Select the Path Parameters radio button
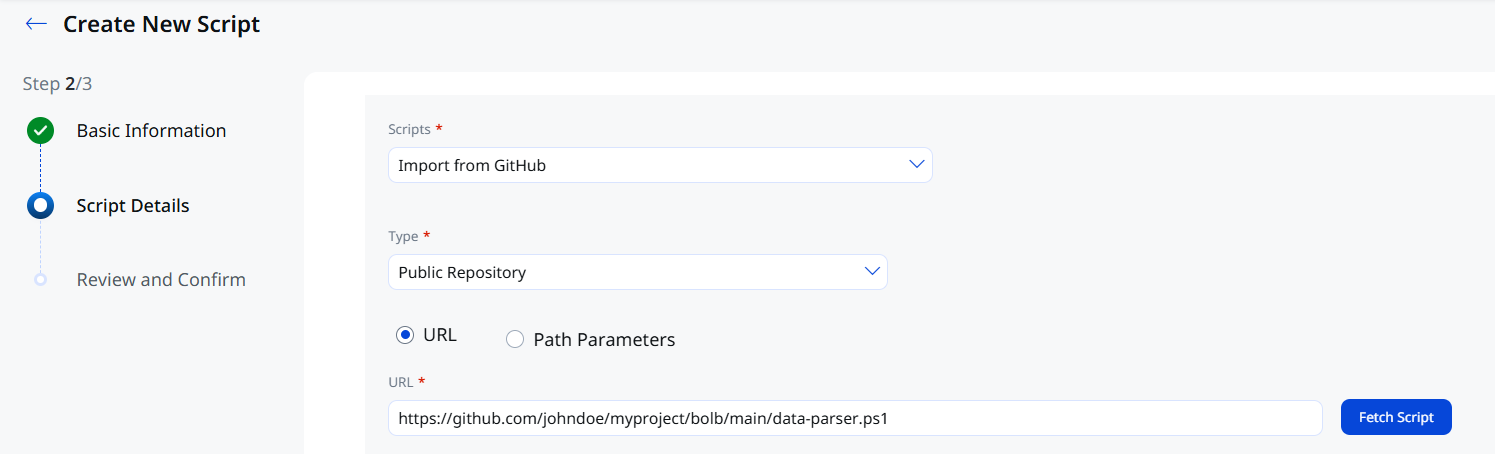The height and width of the screenshot is (454, 1495). pos(515,340)
